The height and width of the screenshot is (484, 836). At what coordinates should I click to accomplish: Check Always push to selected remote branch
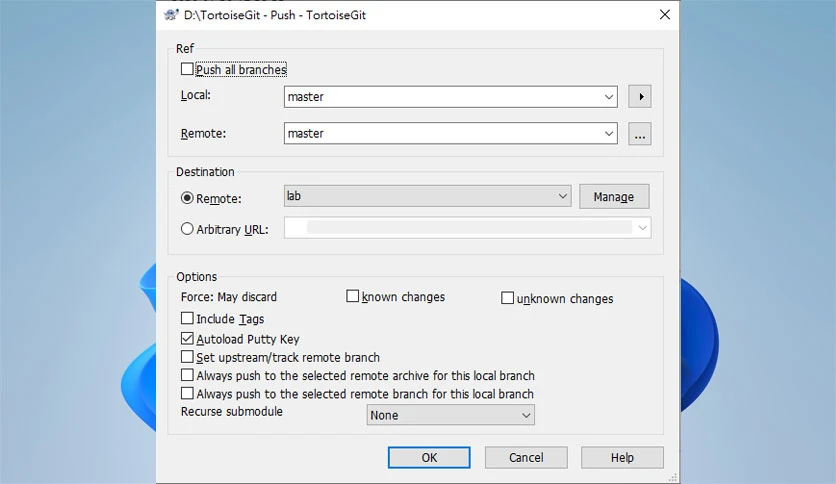coord(187,393)
